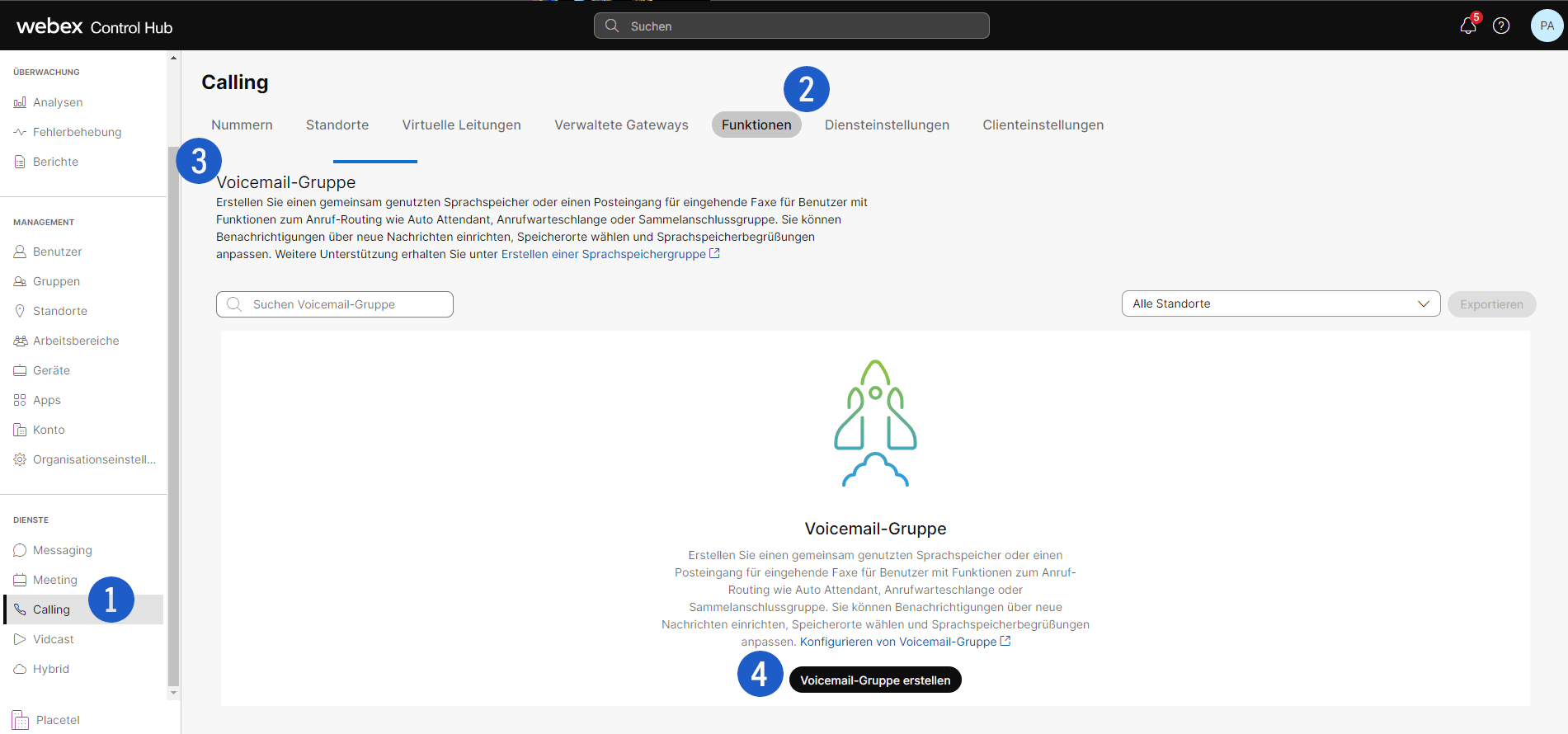Open the help question mark icon

[x=1501, y=26]
